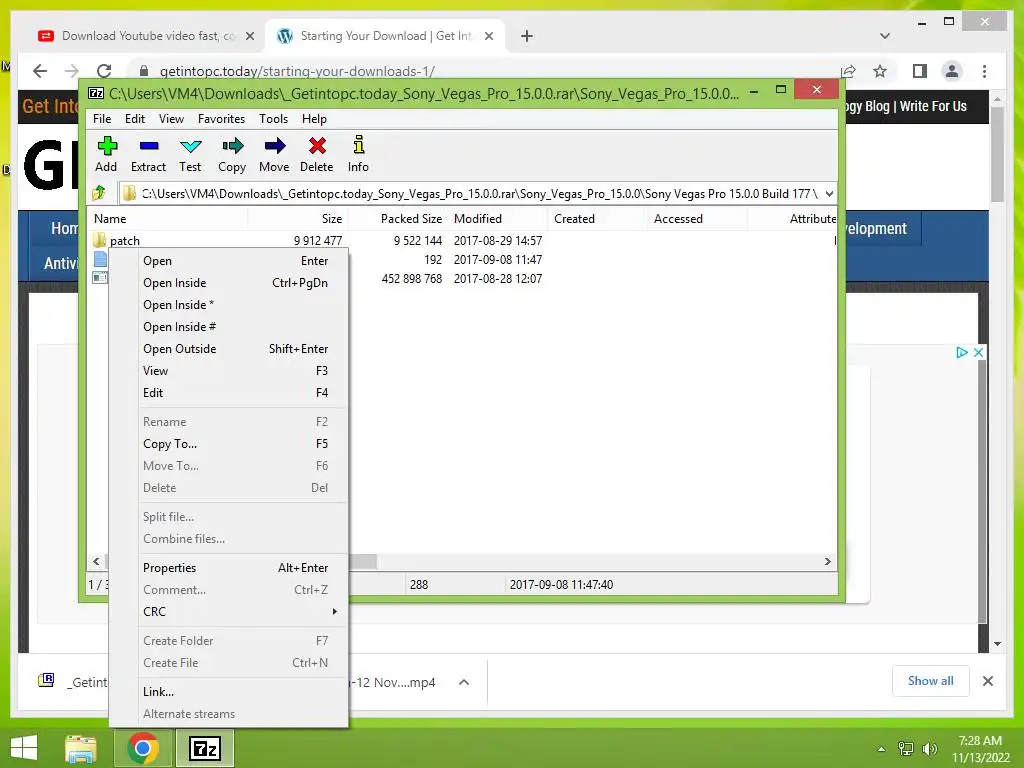The width and height of the screenshot is (1024, 768).
Task: Open the download item options chevron
Action: [464, 682]
